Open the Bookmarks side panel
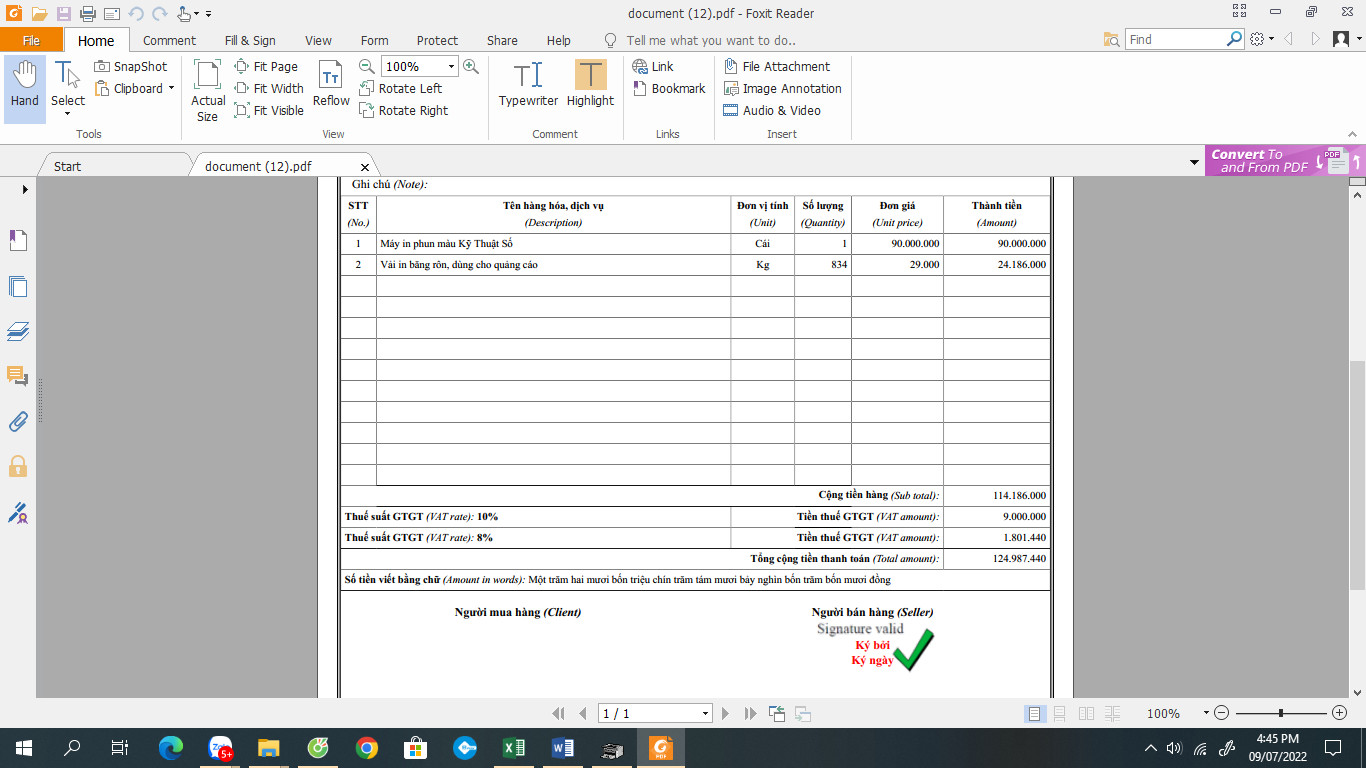The width and height of the screenshot is (1366, 768). 18,240
